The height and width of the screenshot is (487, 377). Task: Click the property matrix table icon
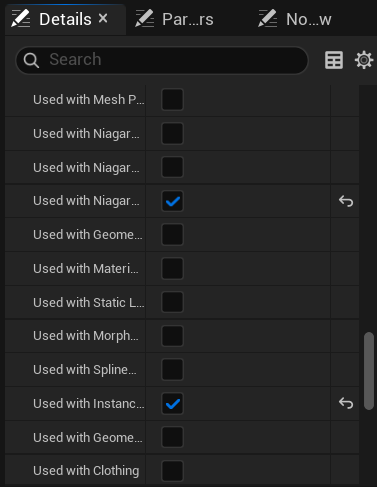334,60
